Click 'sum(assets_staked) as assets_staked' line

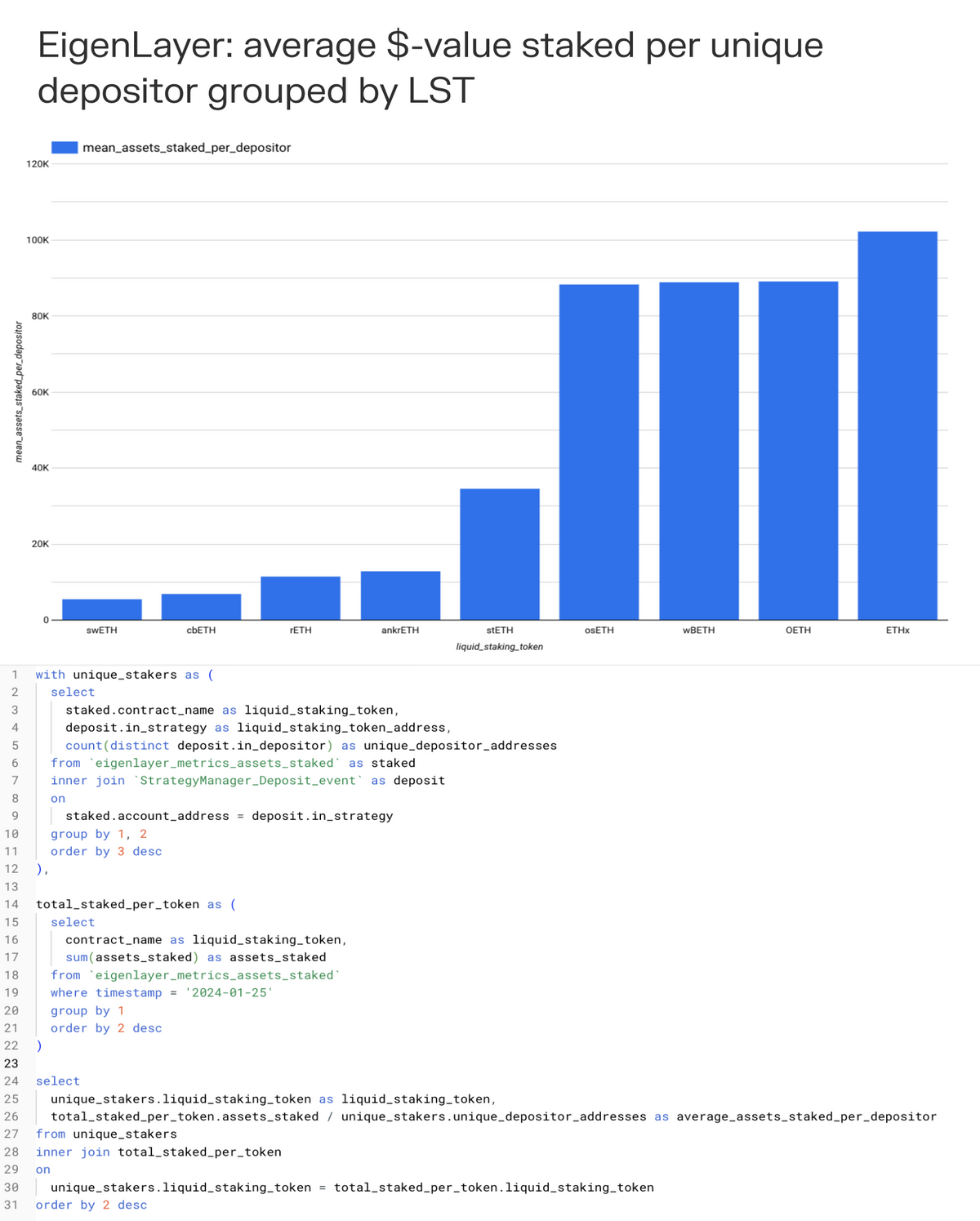196,957
